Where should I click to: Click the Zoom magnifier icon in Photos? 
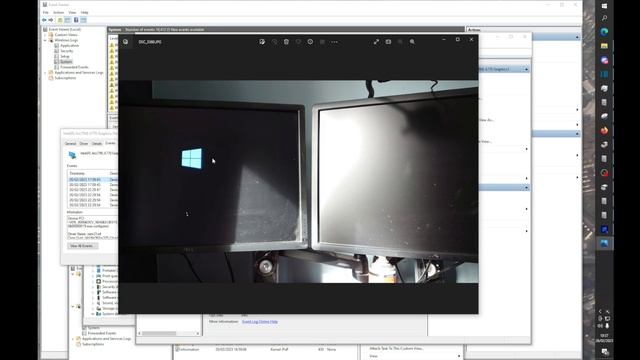pos(412,42)
